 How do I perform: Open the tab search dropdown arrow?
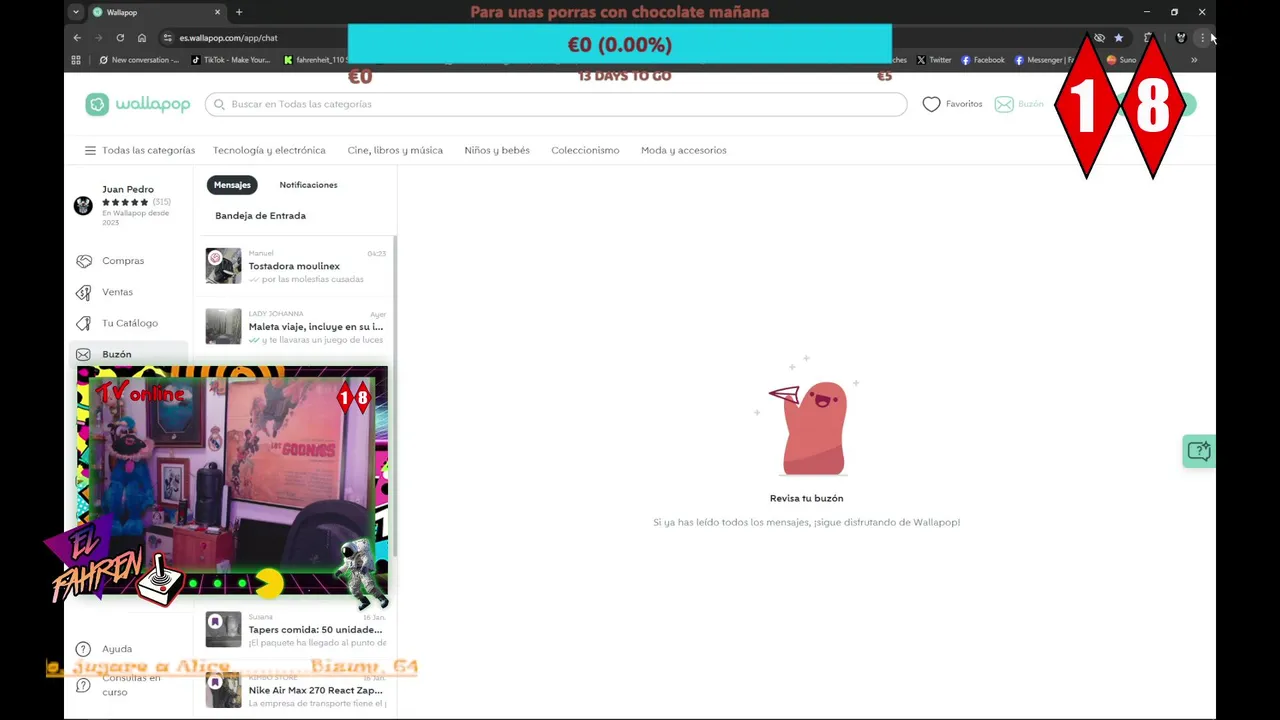click(76, 12)
